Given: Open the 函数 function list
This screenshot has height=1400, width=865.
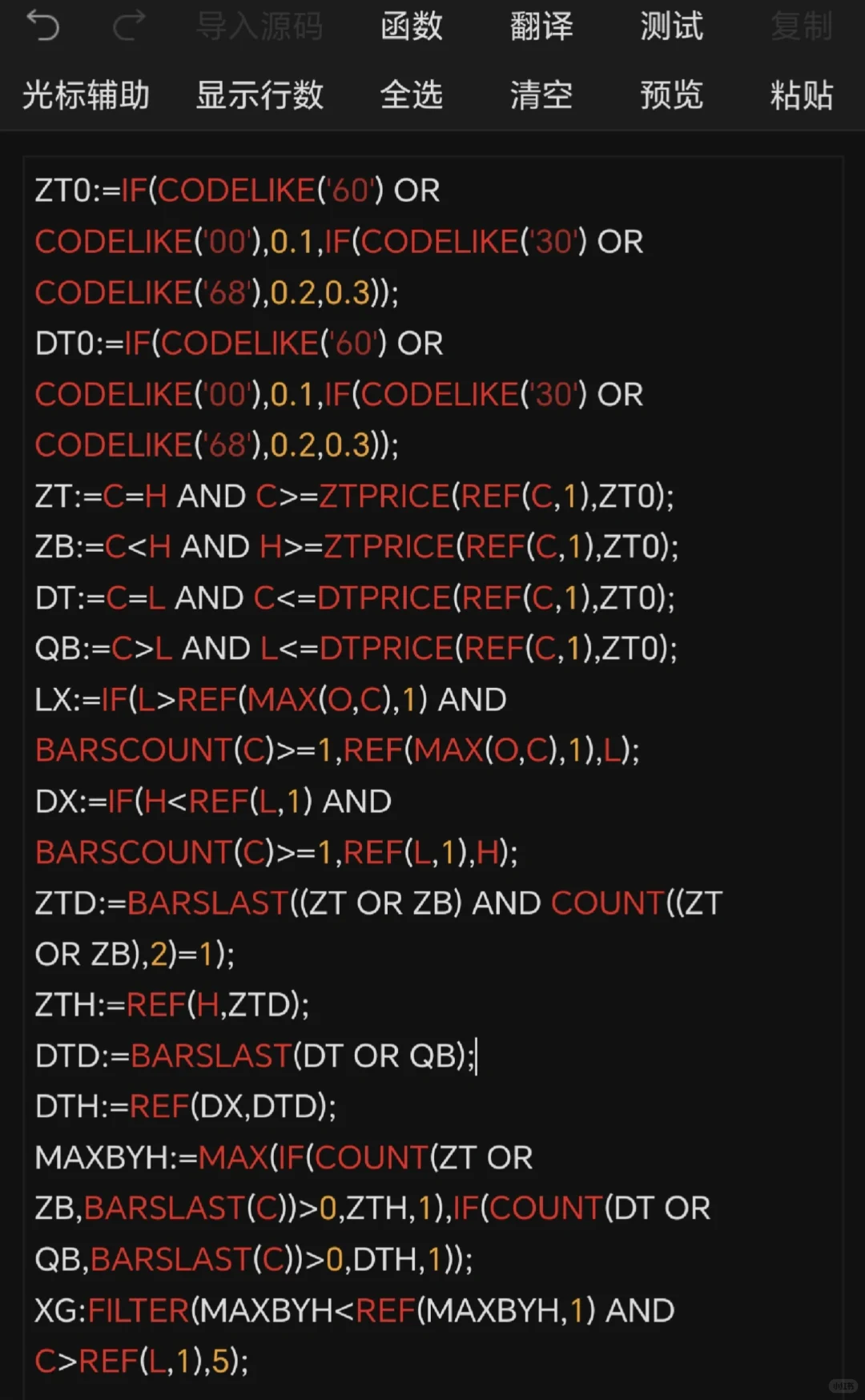Looking at the screenshot, I should 412,26.
